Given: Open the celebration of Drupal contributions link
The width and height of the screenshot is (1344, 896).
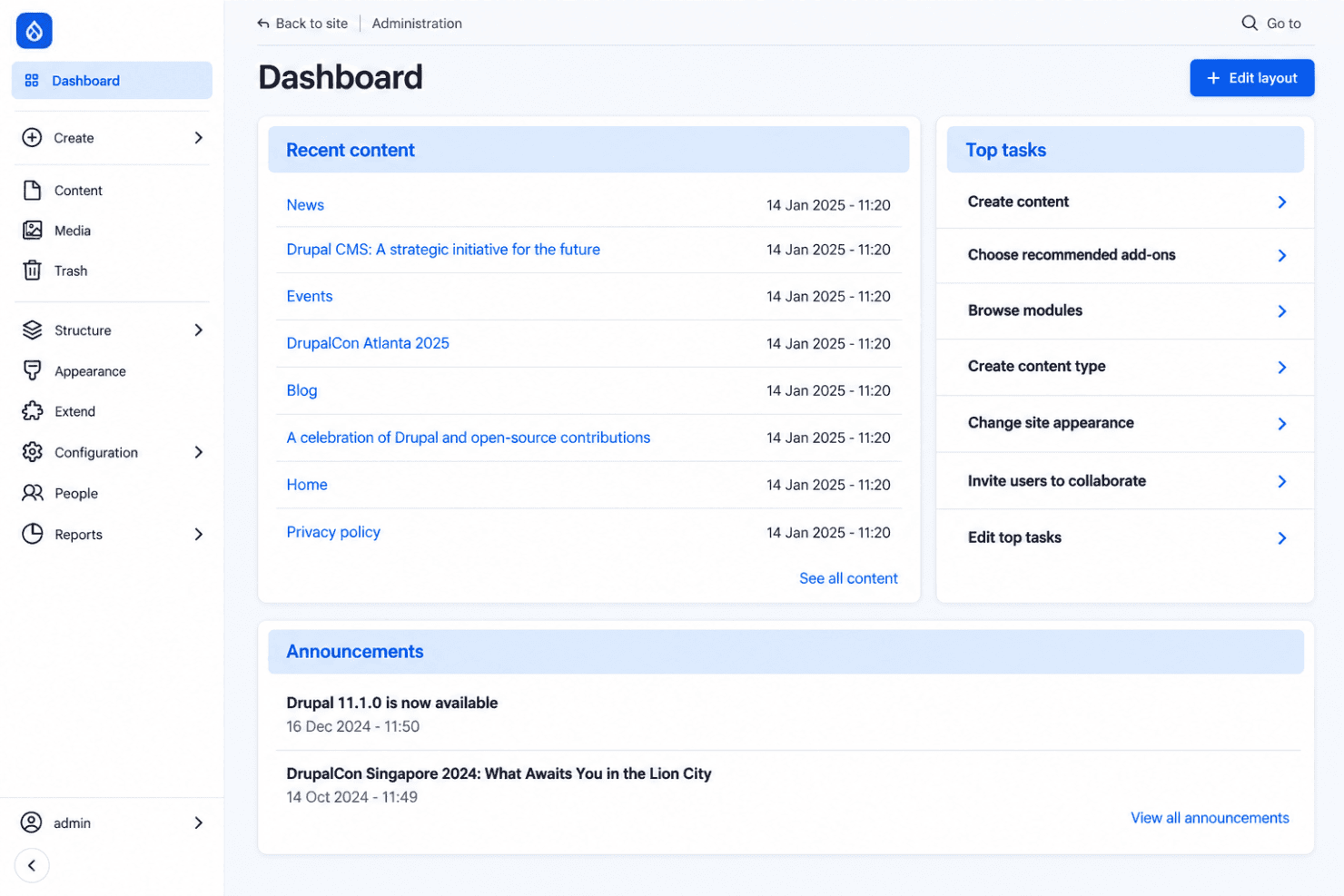Looking at the screenshot, I should [469, 438].
